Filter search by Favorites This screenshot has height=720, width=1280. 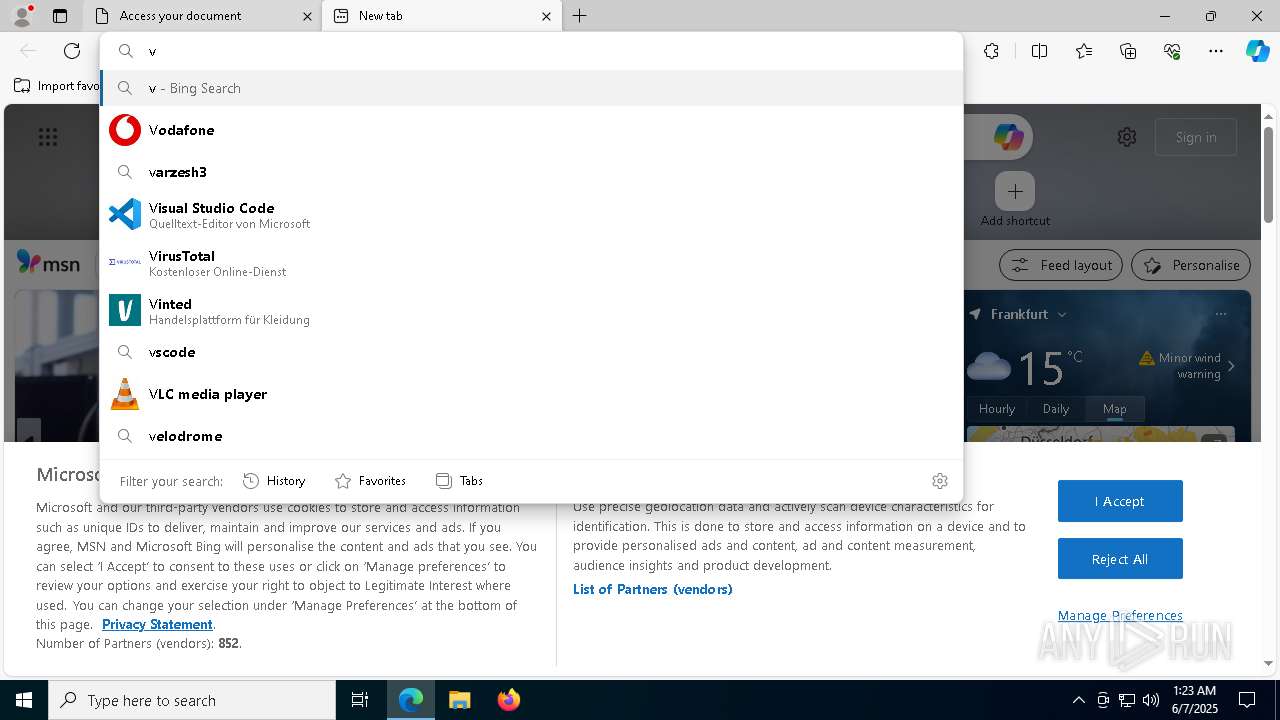[370, 481]
